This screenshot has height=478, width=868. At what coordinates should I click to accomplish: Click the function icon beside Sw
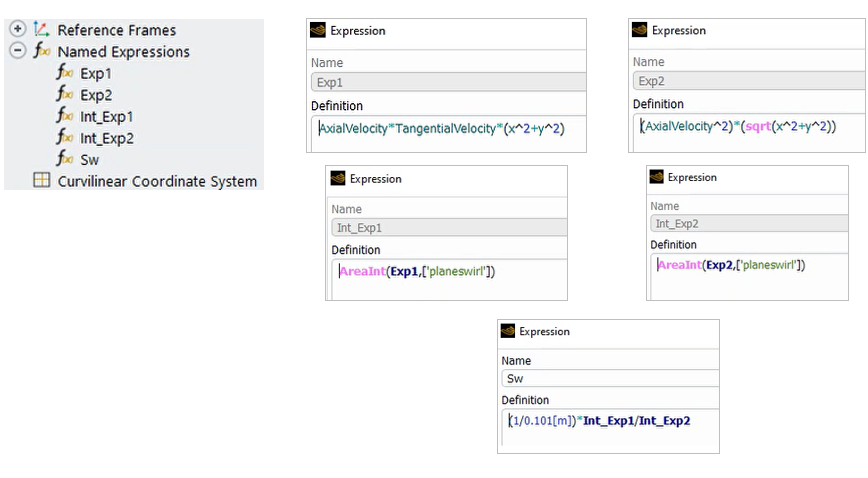tap(64, 159)
